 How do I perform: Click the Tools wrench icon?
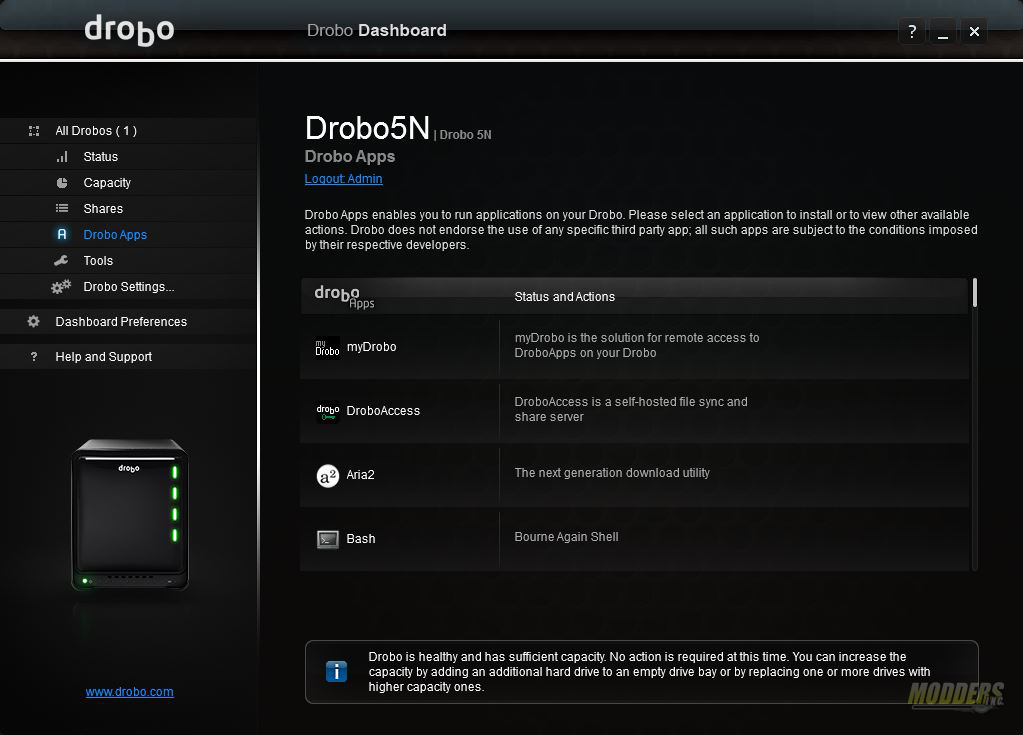point(61,261)
